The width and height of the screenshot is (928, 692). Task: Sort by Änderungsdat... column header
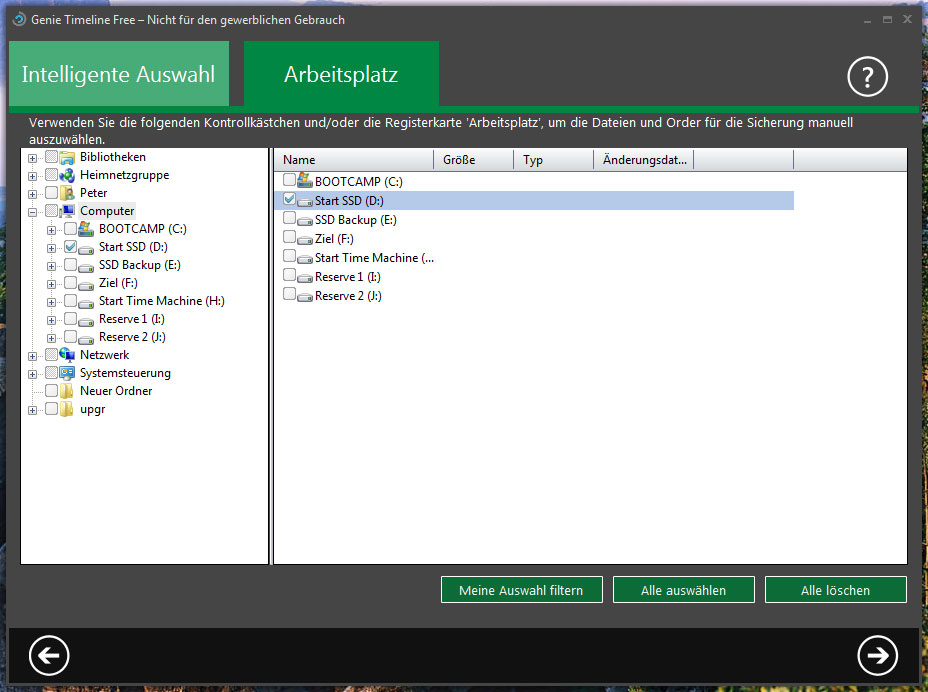pos(644,160)
